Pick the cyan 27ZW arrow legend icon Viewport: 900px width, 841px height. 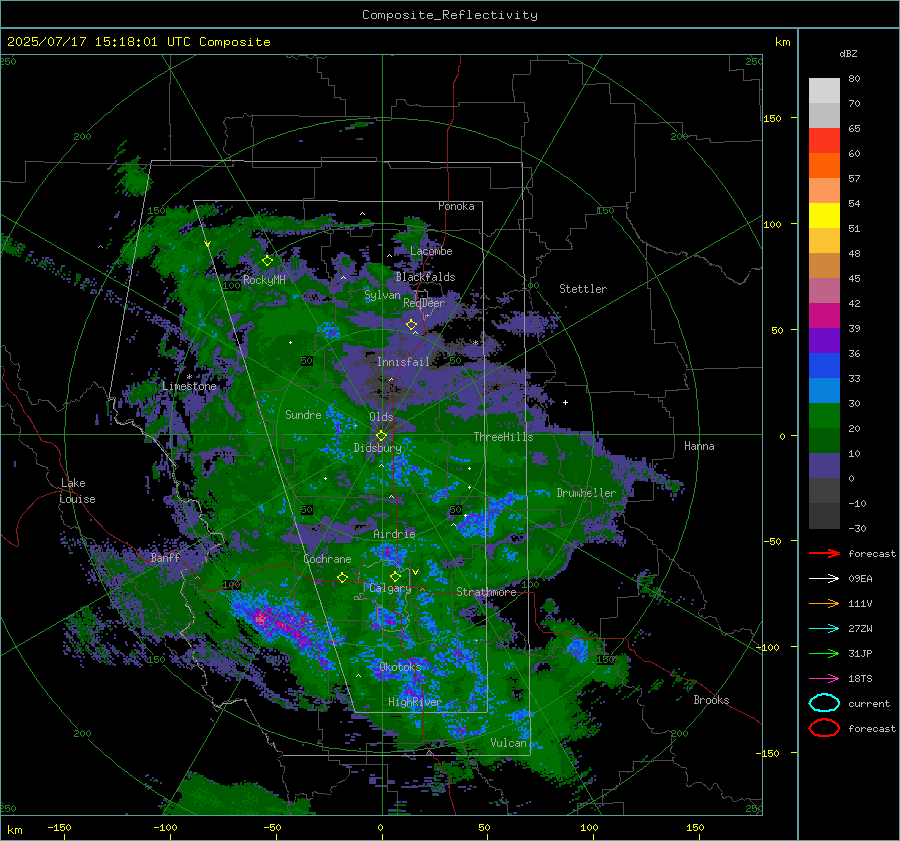click(x=824, y=629)
